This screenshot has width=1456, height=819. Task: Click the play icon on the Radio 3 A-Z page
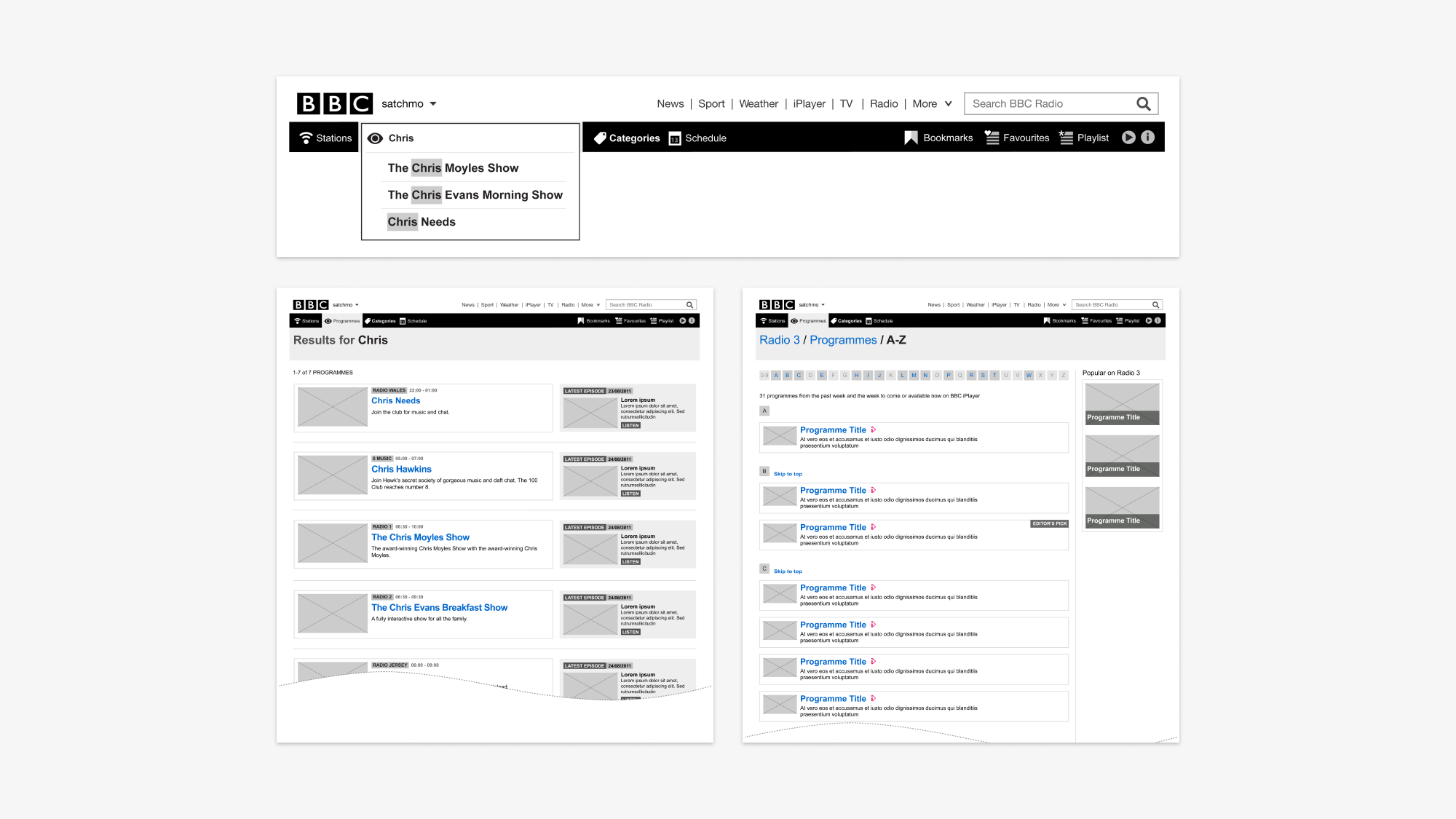1149,320
